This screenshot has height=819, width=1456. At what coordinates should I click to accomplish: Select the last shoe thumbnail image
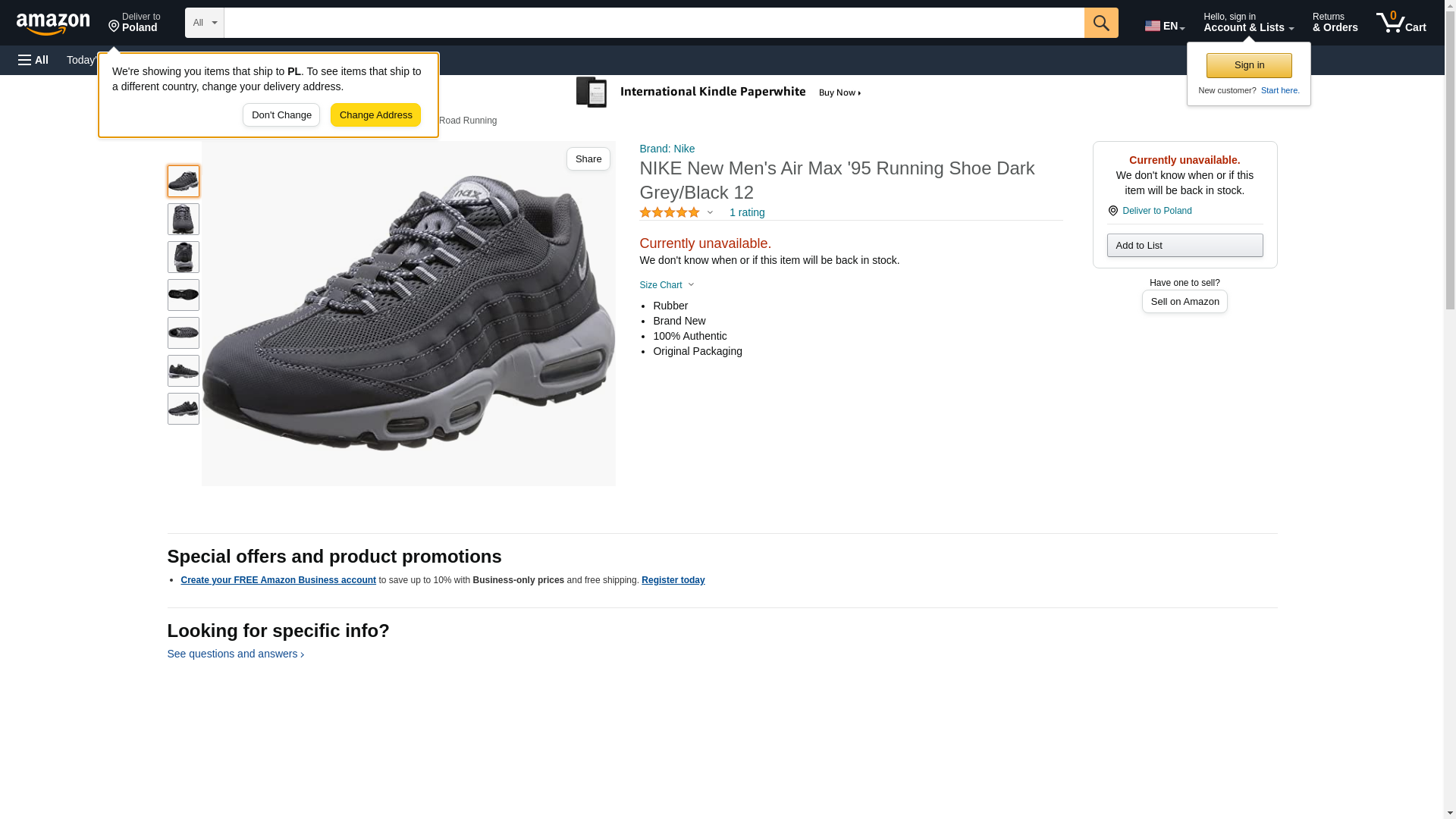point(183,409)
